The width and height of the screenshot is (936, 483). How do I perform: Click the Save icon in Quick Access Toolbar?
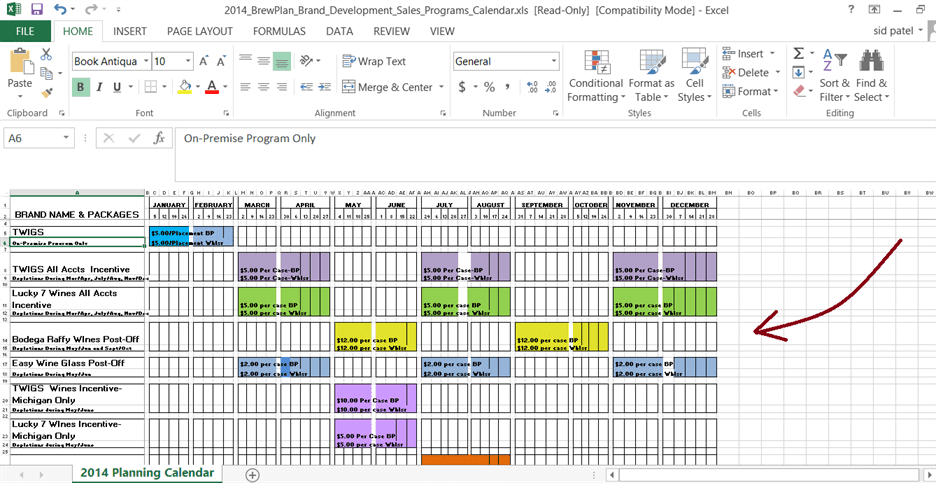36,10
